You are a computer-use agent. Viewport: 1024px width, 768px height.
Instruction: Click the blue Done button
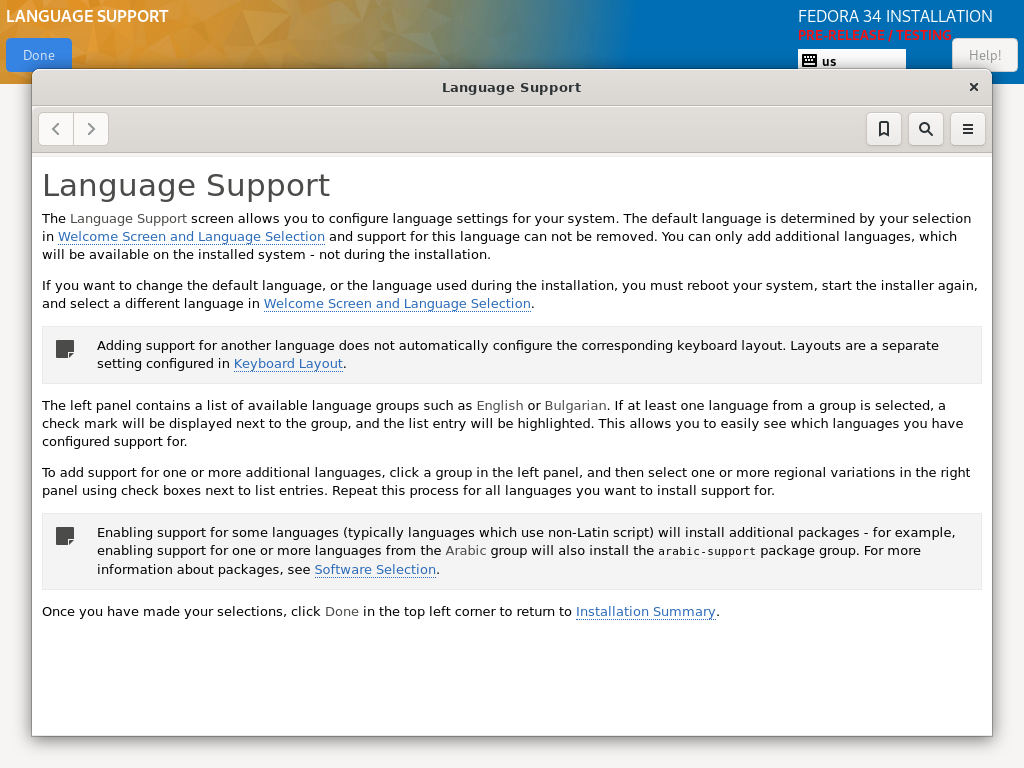click(39, 56)
